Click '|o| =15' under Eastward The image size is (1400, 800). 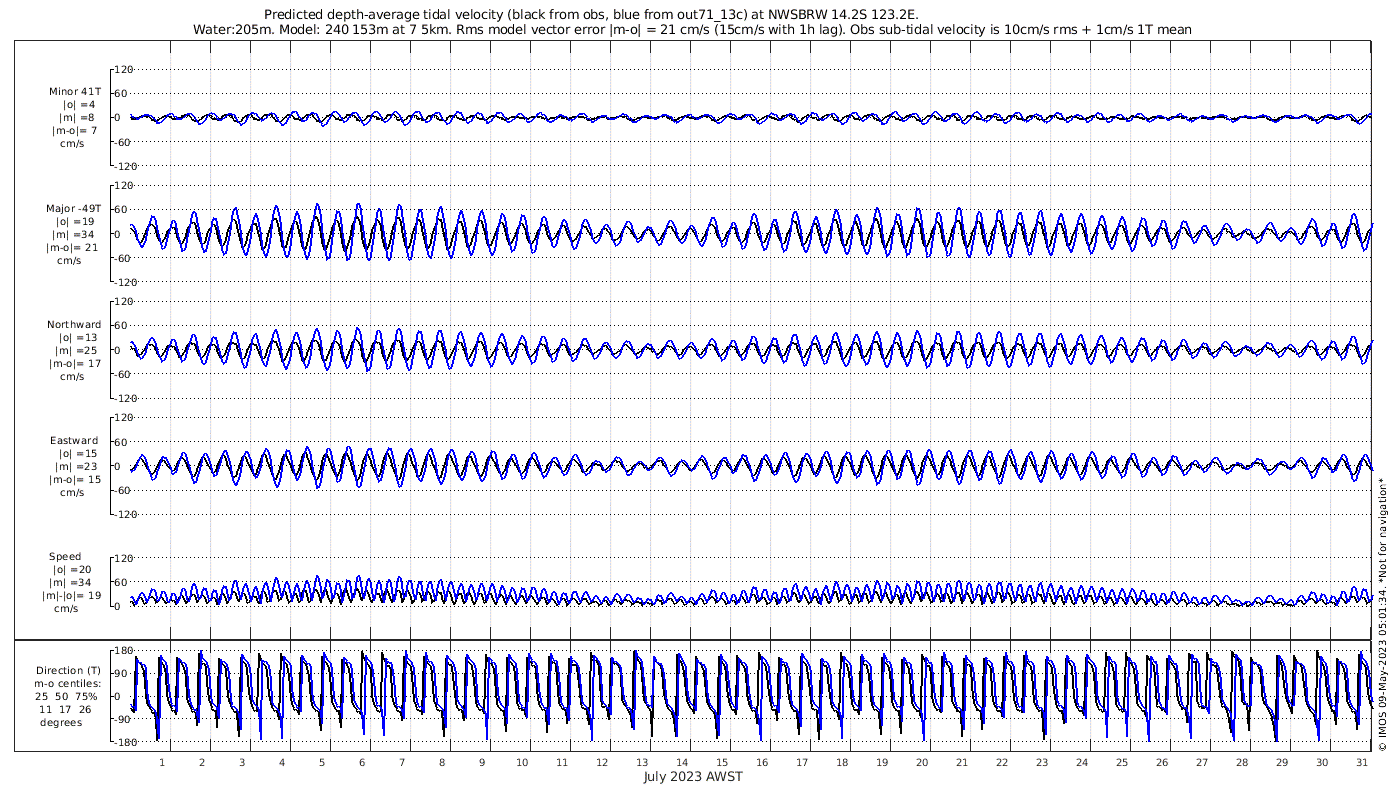click(x=78, y=453)
